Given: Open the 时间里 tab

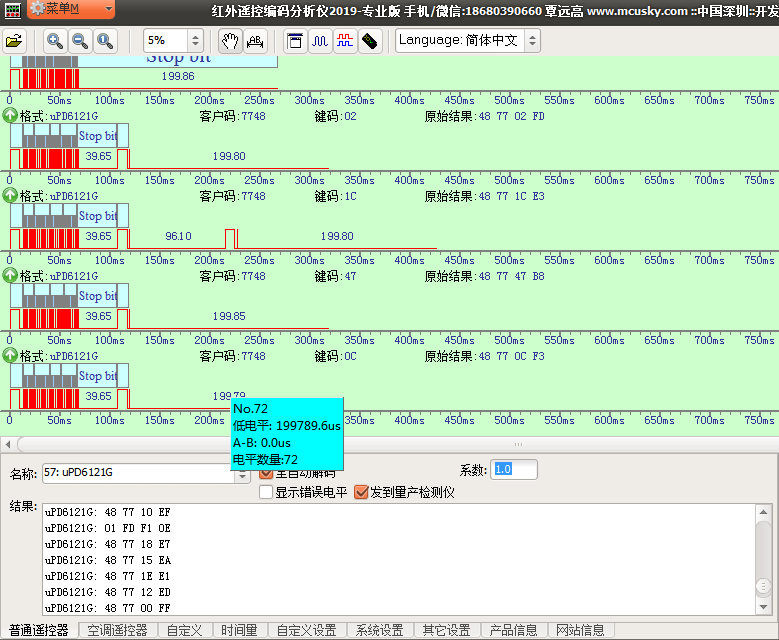Looking at the screenshot, I should tap(239, 630).
